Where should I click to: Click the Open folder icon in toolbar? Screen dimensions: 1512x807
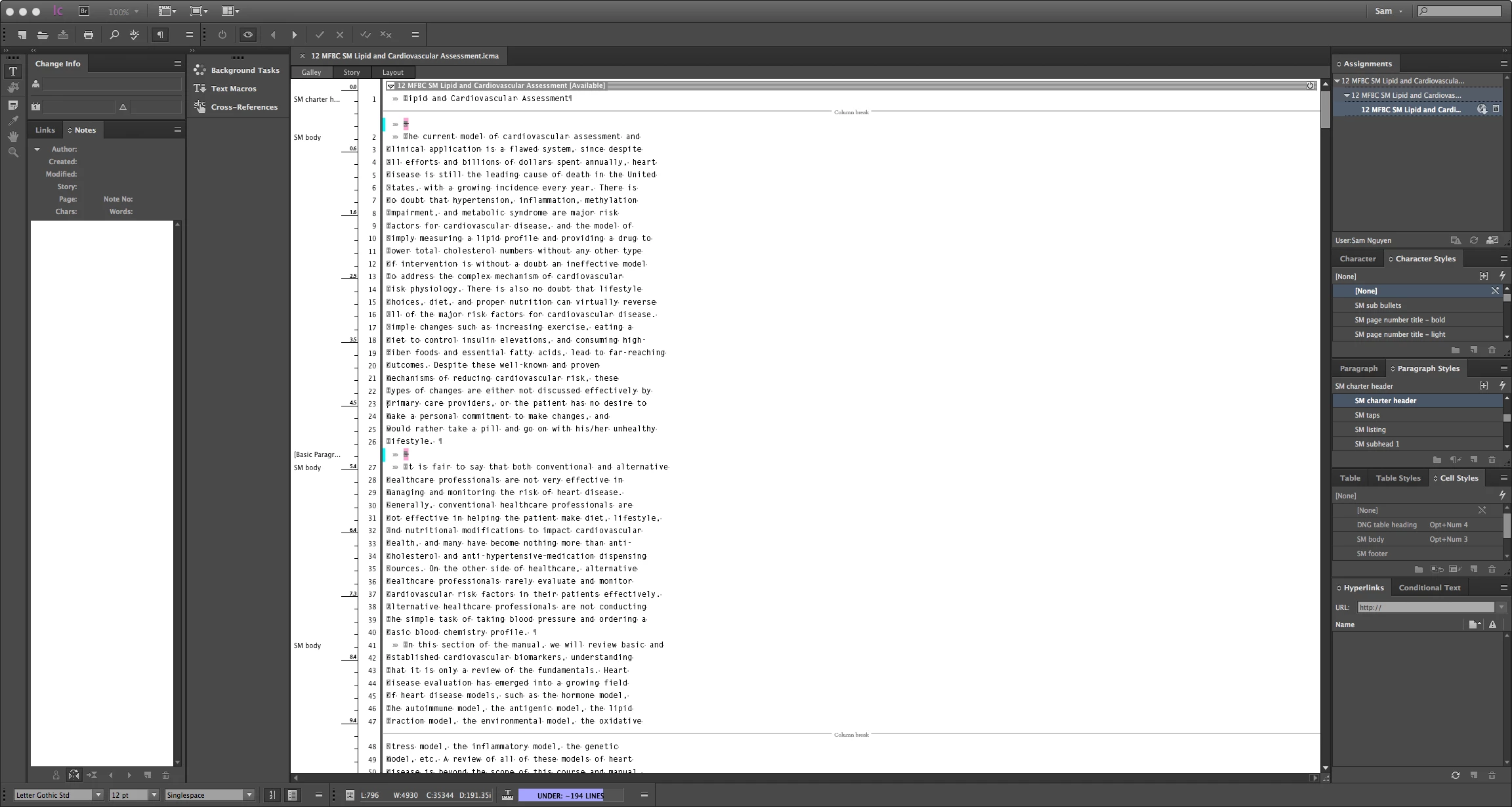(43, 35)
